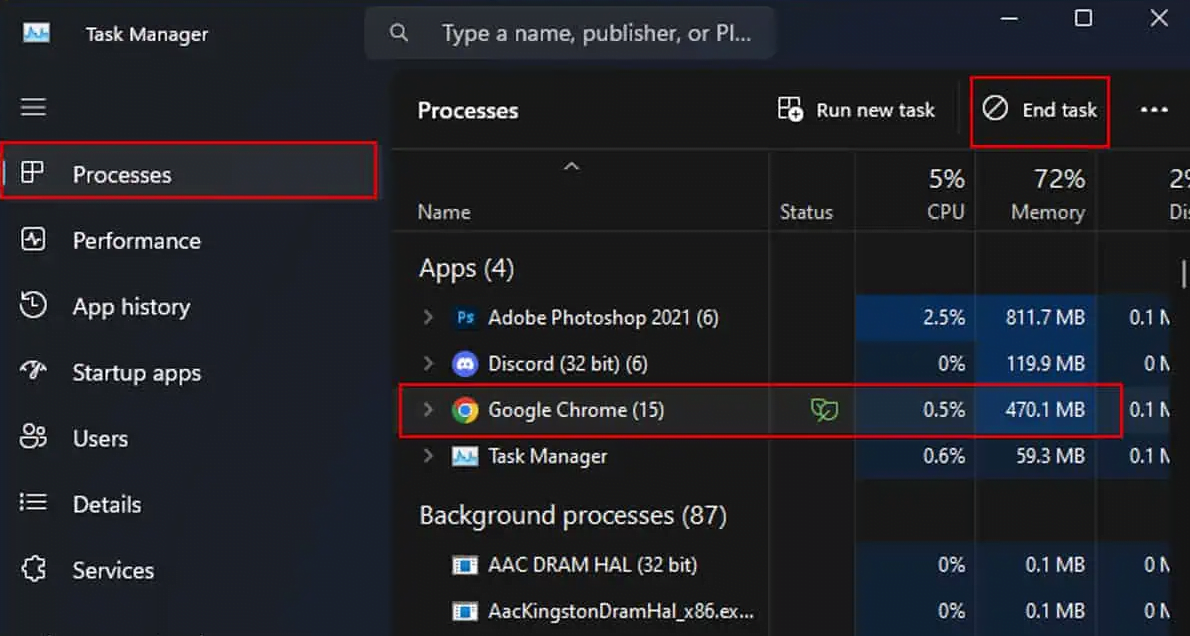Expand the Adobe Photoshop 2021 process group

[x=428, y=317]
